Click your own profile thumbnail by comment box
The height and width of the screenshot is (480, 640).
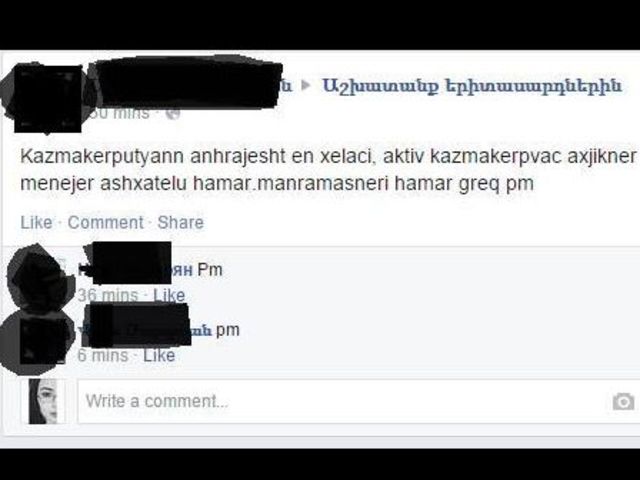click(43, 401)
